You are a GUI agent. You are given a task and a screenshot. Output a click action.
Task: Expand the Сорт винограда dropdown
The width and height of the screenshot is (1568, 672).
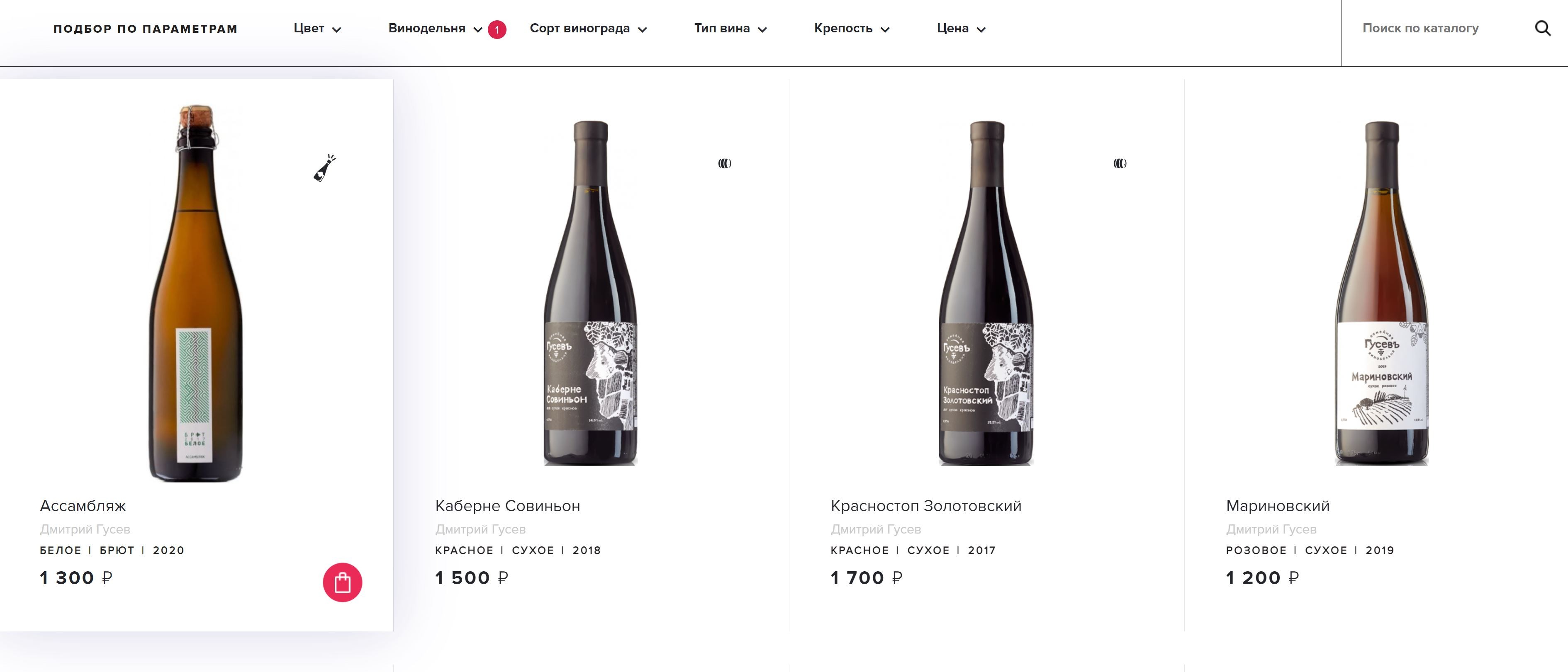click(588, 29)
